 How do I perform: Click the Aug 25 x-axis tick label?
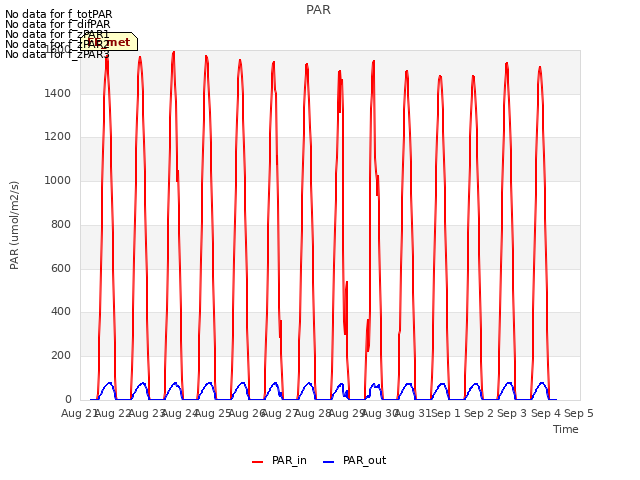tap(212, 413)
